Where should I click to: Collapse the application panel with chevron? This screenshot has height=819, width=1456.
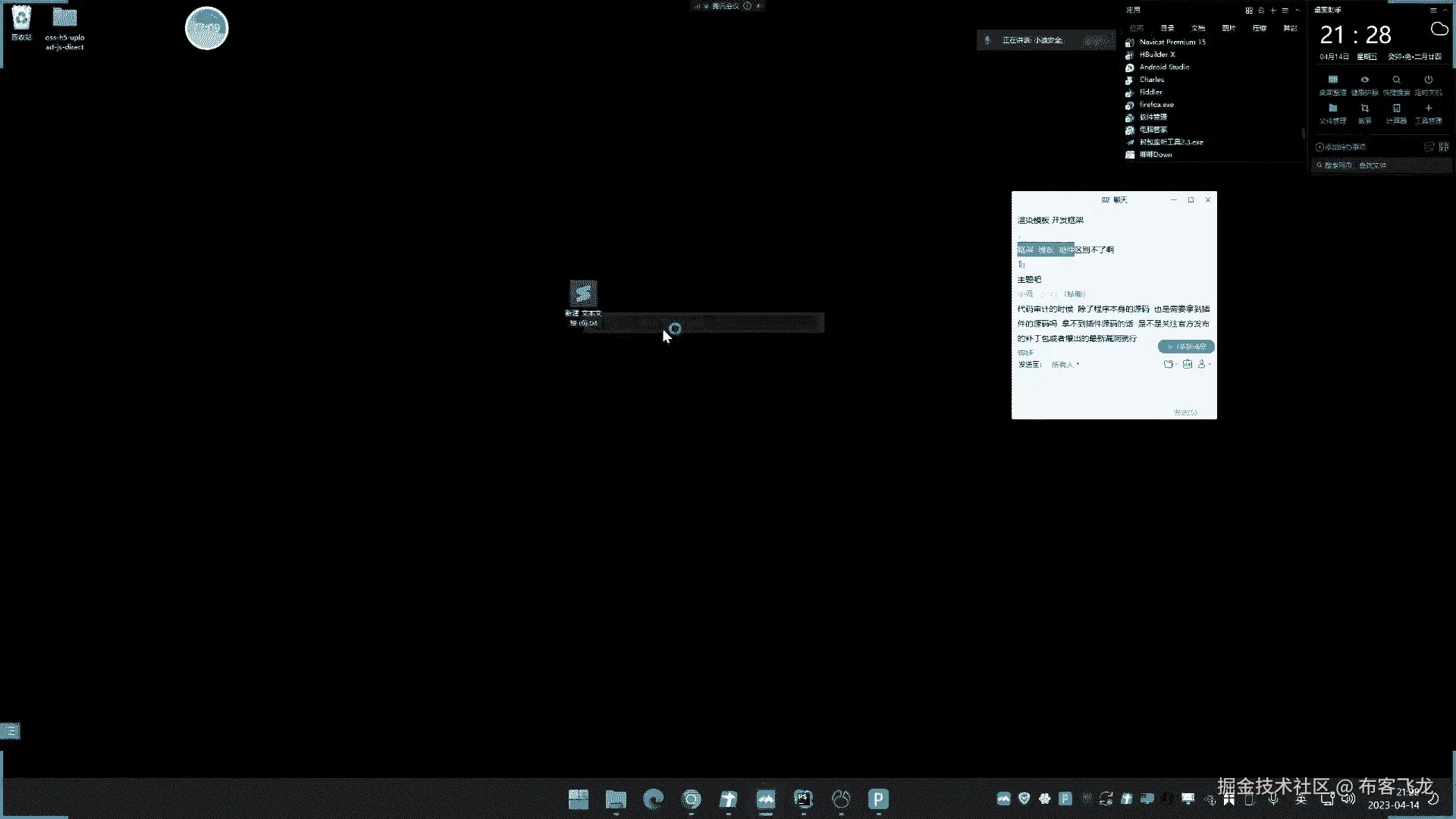pyautogui.click(x=1298, y=10)
